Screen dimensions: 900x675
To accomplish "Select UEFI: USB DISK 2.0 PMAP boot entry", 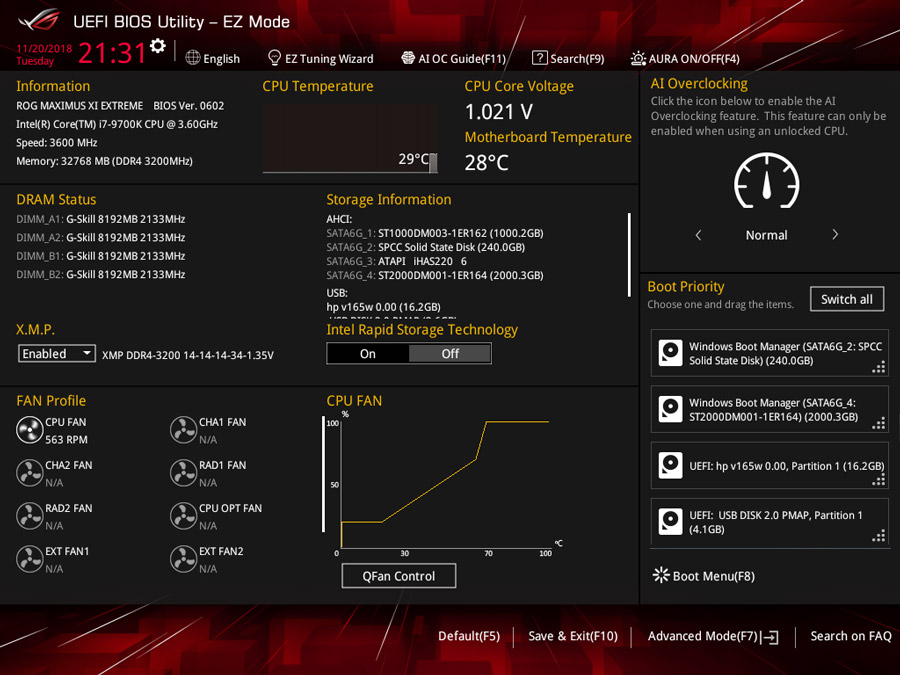I will pyautogui.click(x=770, y=522).
